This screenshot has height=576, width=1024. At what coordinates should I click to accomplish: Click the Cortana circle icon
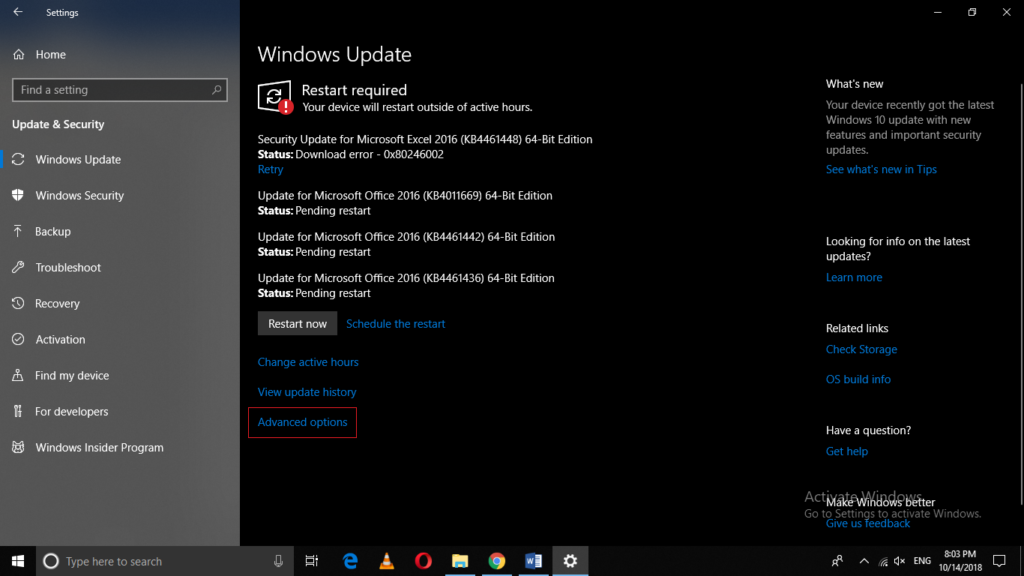[51, 561]
